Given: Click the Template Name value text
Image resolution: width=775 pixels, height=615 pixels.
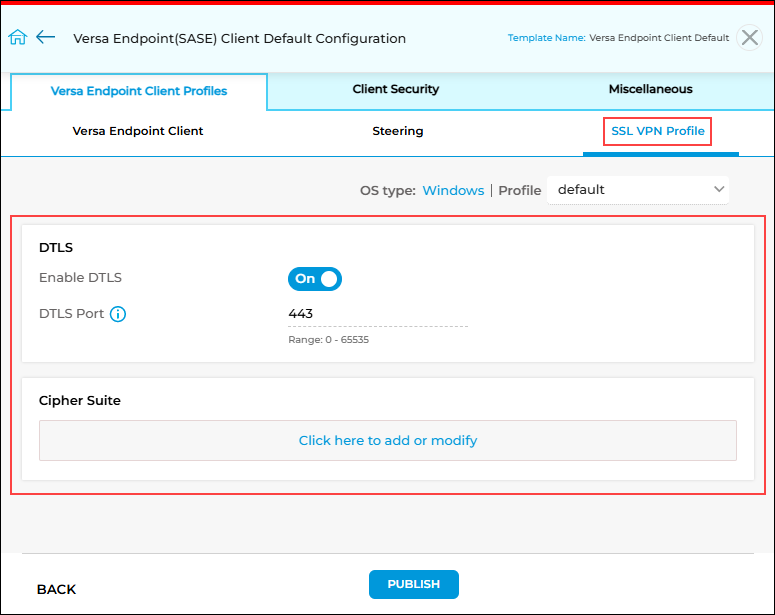Looking at the screenshot, I should click(659, 38).
